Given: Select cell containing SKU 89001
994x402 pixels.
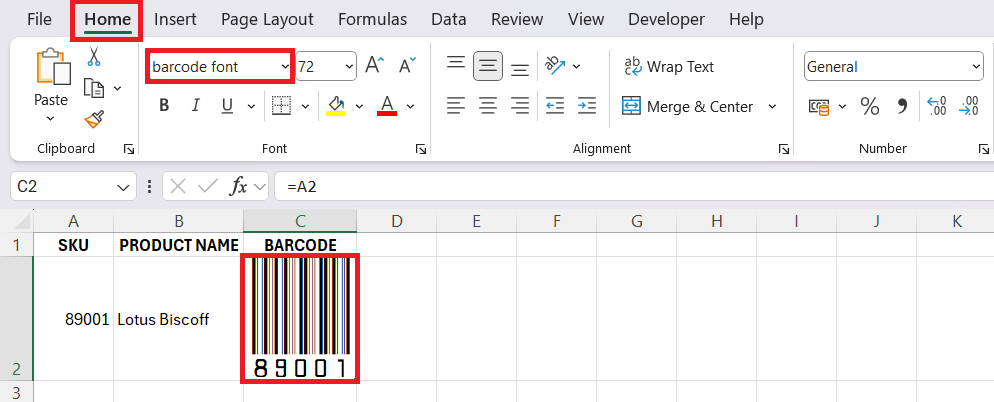Looking at the screenshot, I should tap(74, 319).
